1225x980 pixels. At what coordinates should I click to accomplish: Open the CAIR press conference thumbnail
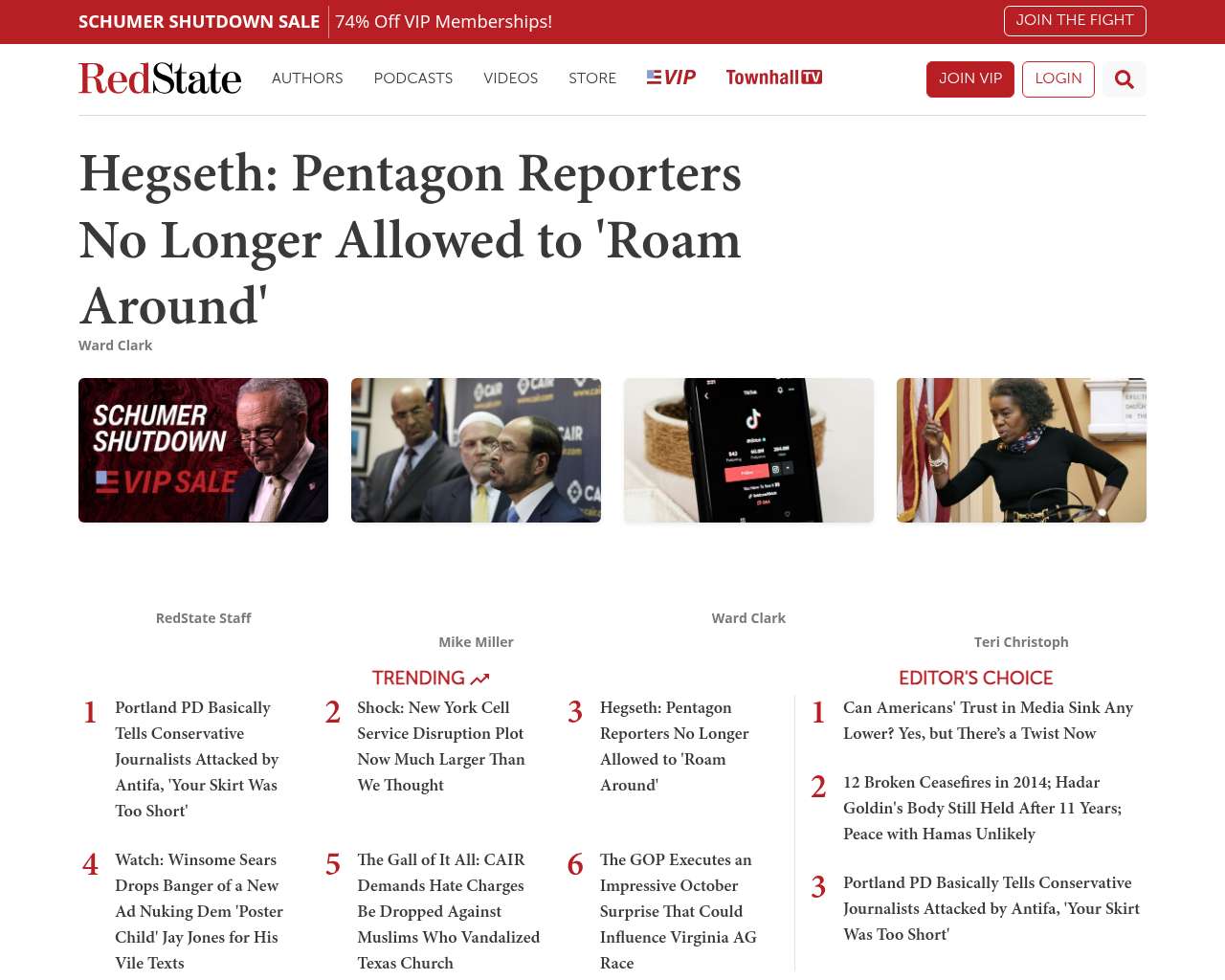(476, 450)
